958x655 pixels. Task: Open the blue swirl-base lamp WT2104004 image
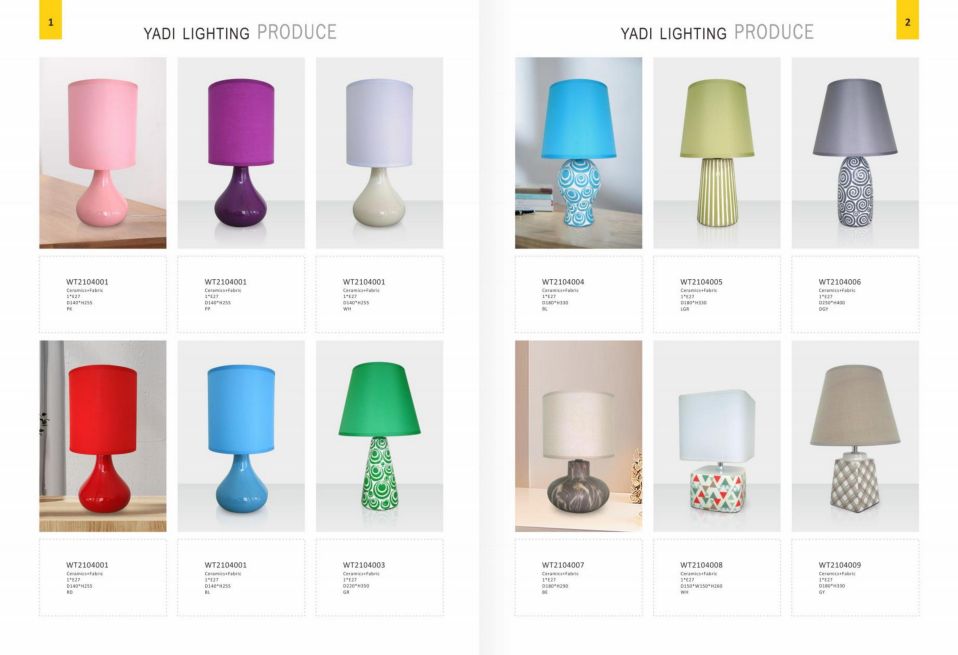click(579, 153)
